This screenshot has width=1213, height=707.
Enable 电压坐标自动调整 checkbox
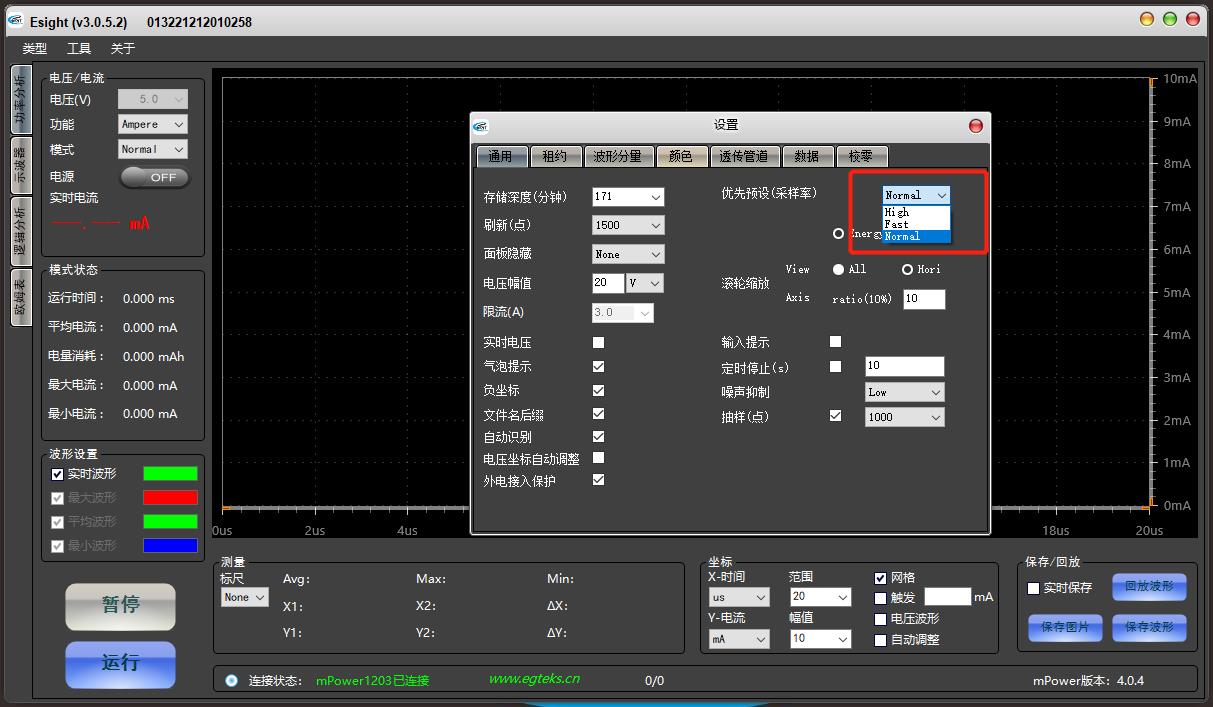point(598,457)
